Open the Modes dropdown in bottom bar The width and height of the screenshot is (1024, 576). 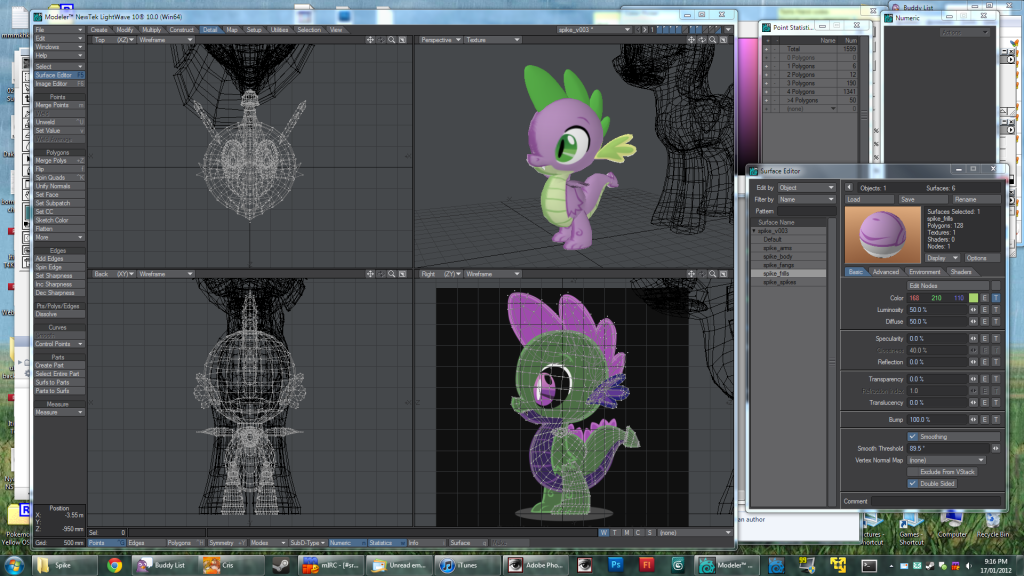coord(268,543)
